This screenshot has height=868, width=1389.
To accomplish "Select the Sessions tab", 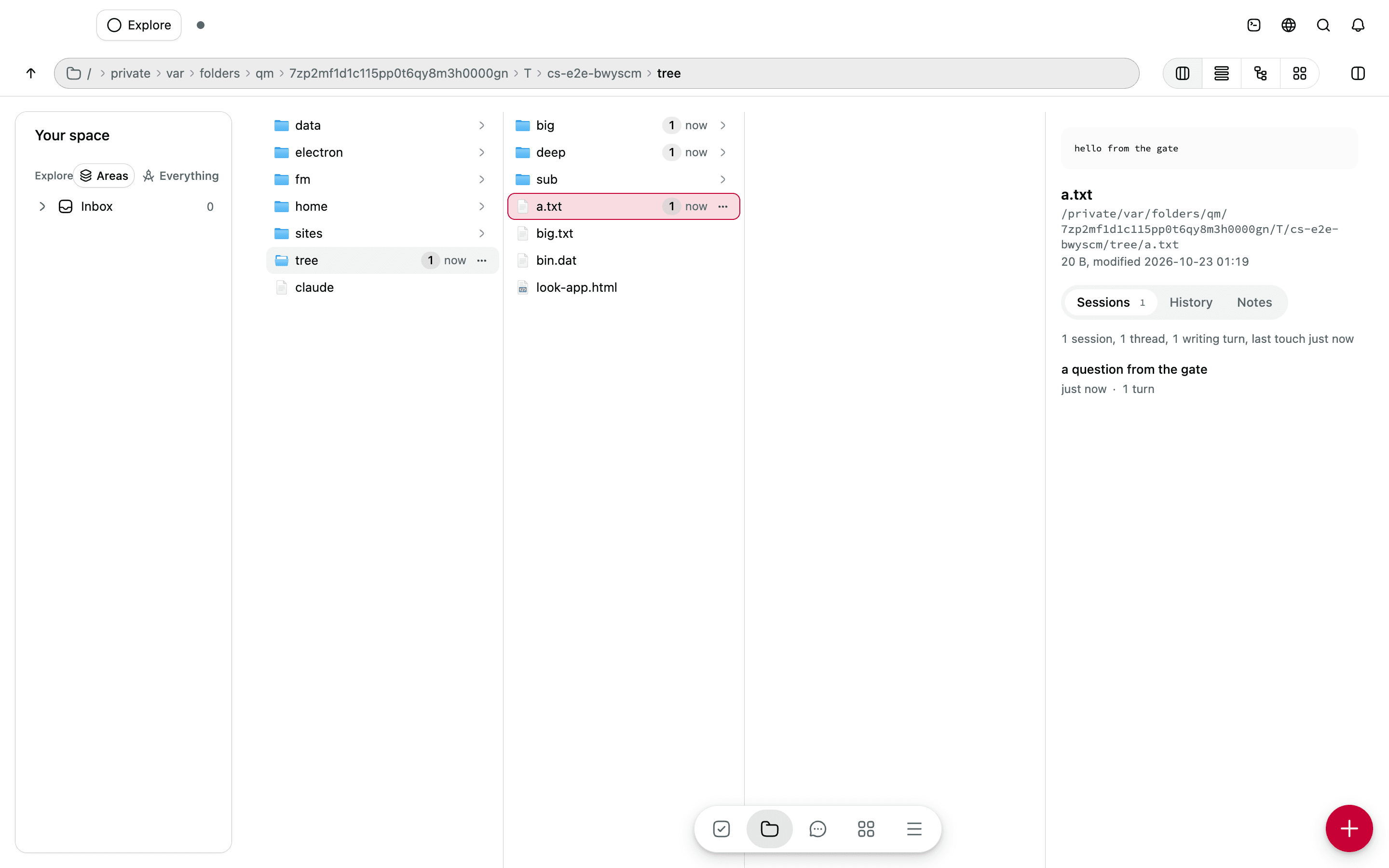I will click(1110, 302).
